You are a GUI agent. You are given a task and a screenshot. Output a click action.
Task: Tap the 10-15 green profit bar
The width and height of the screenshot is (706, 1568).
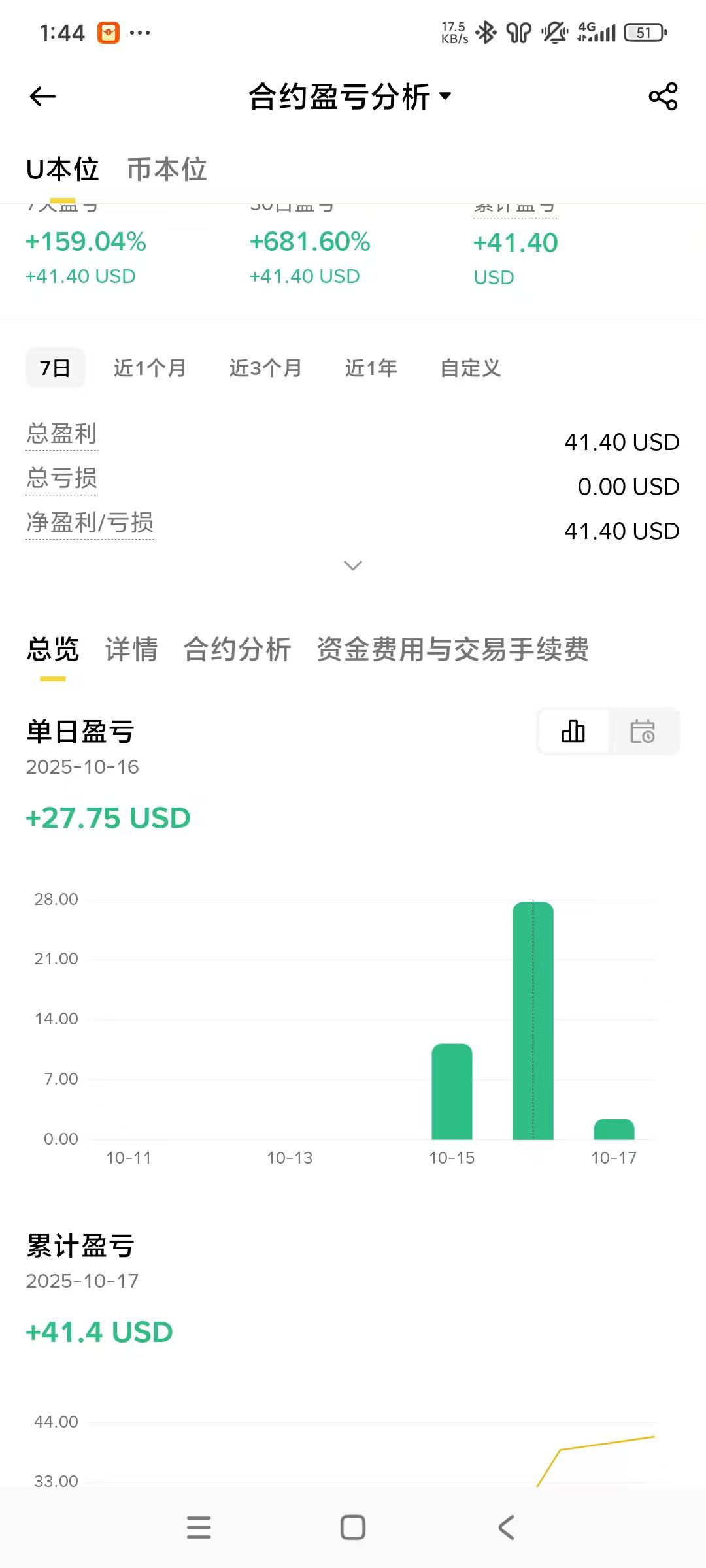[x=452, y=1091]
